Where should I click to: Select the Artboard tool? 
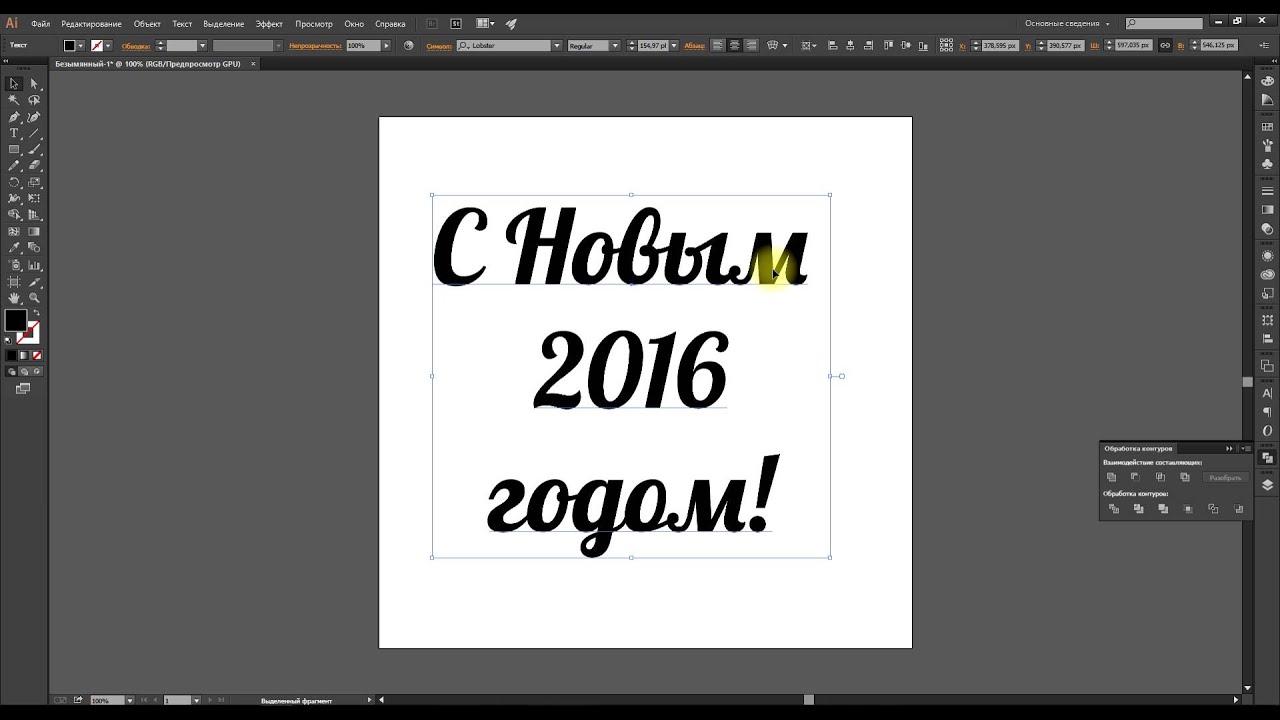[x=14, y=282]
